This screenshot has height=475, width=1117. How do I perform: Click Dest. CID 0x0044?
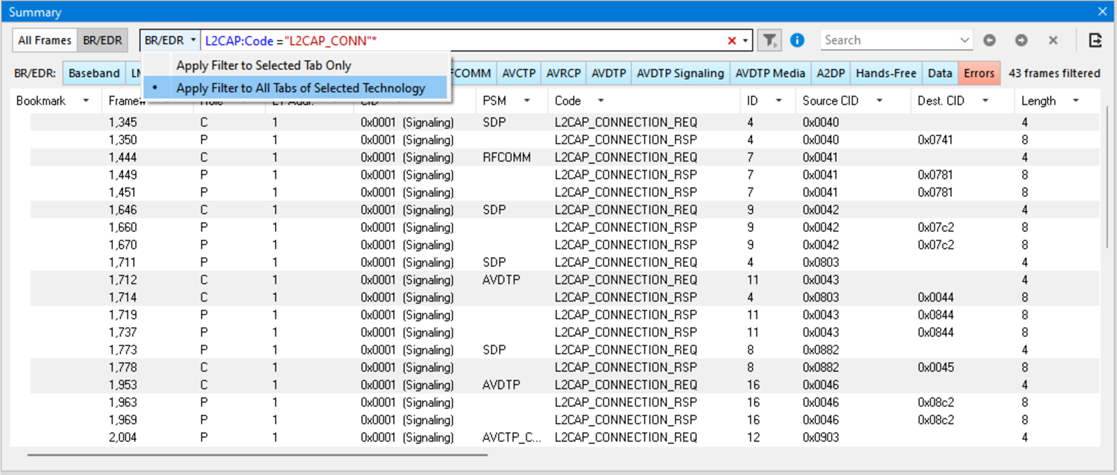click(936, 297)
